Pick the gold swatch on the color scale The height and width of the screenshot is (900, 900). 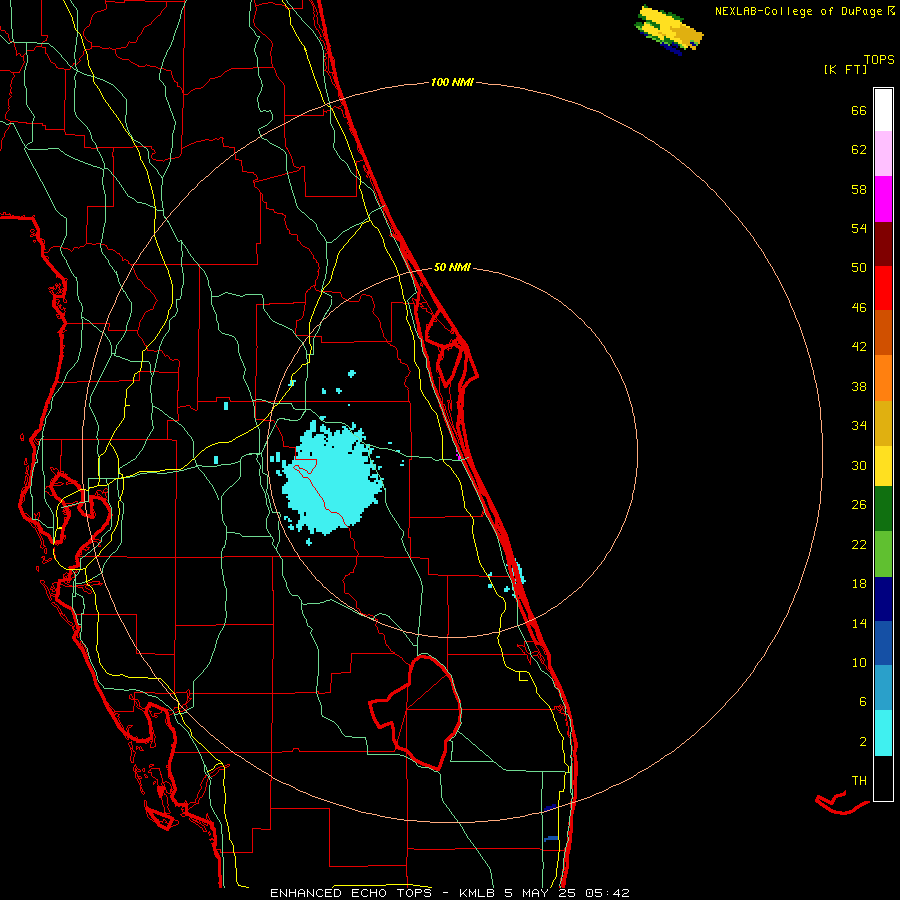click(883, 423)
